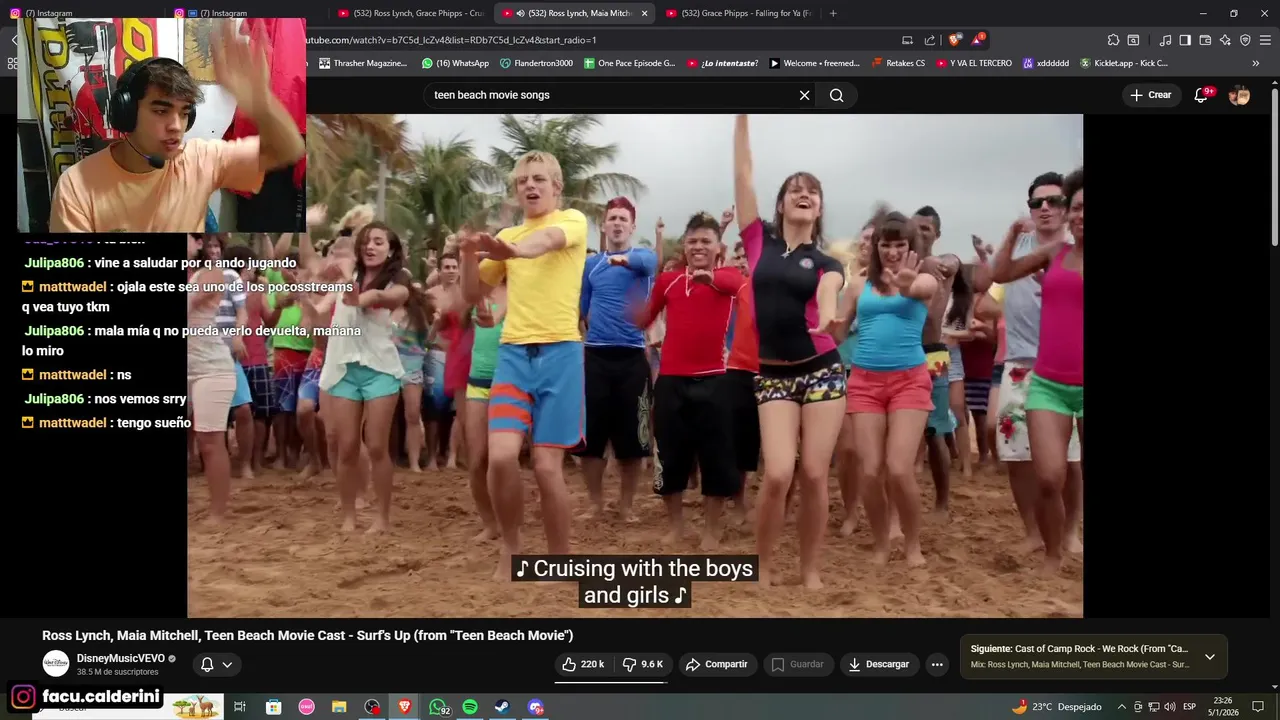
Task: Open the ¿Lo intentaste? bookmark
Action: pos(722,63)
